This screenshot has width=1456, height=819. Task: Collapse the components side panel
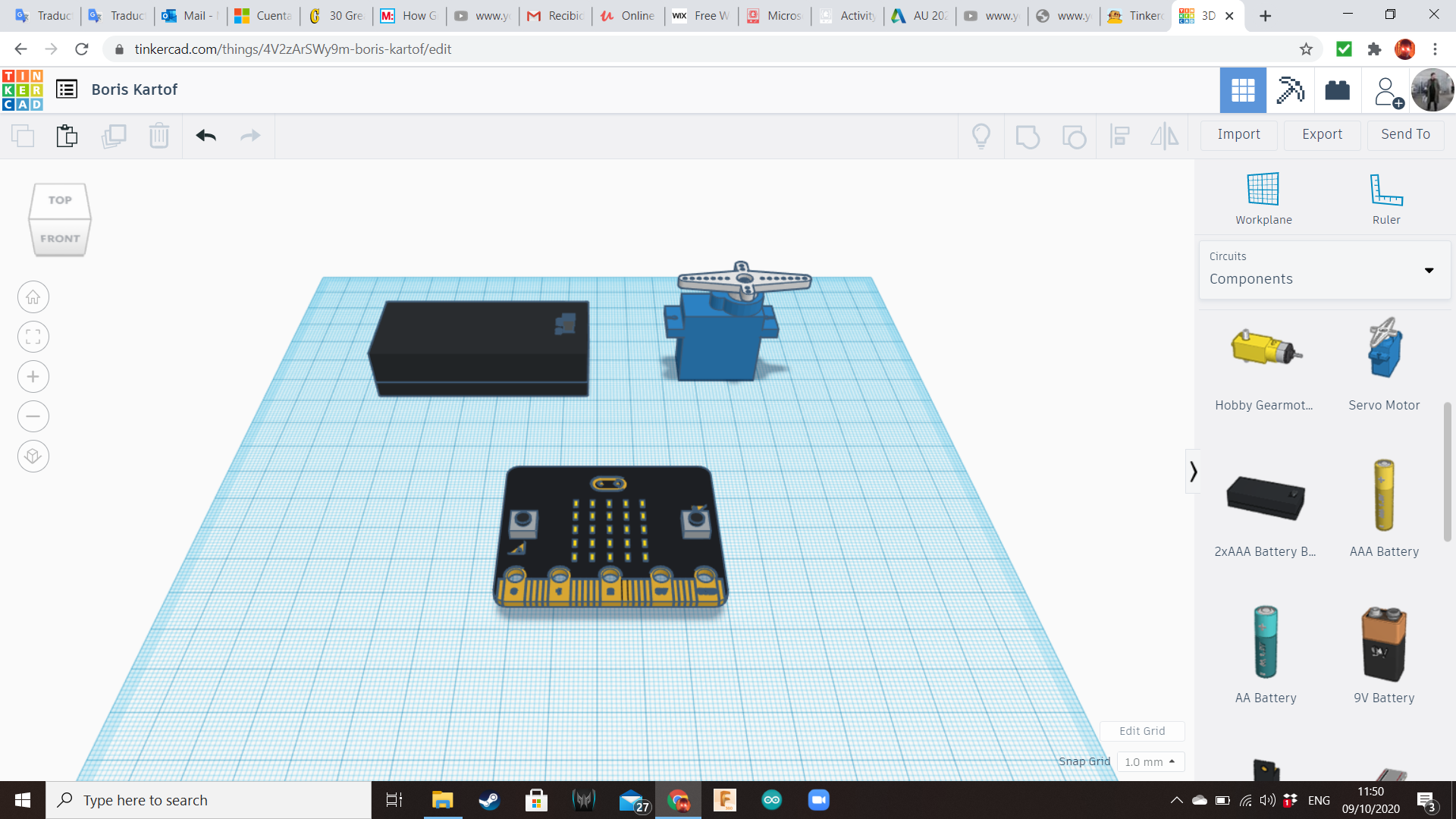point(1194,471)
